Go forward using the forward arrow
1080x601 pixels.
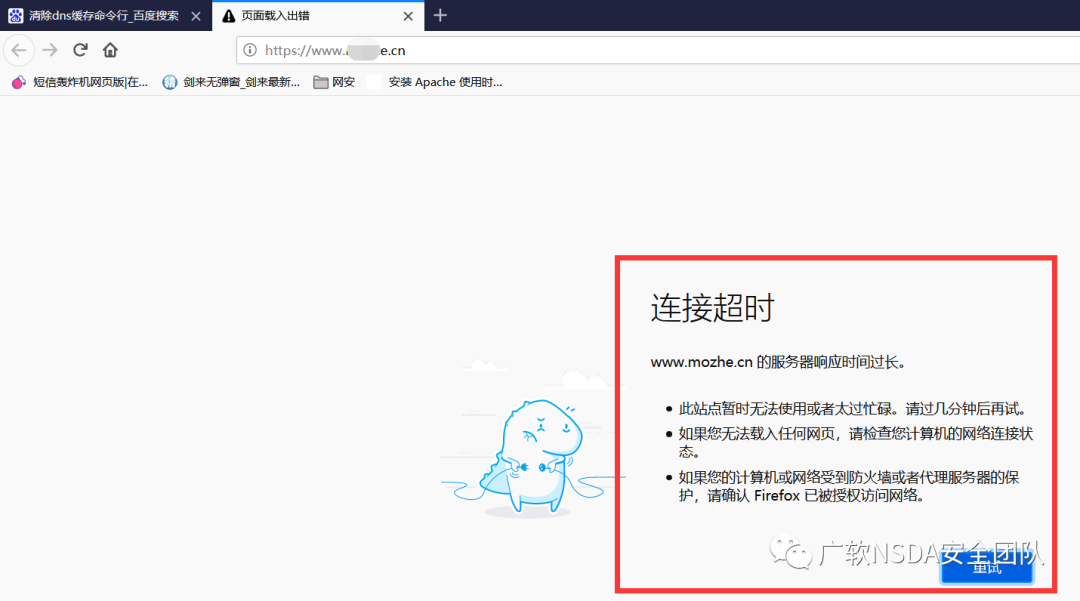(x=50, y=50)
